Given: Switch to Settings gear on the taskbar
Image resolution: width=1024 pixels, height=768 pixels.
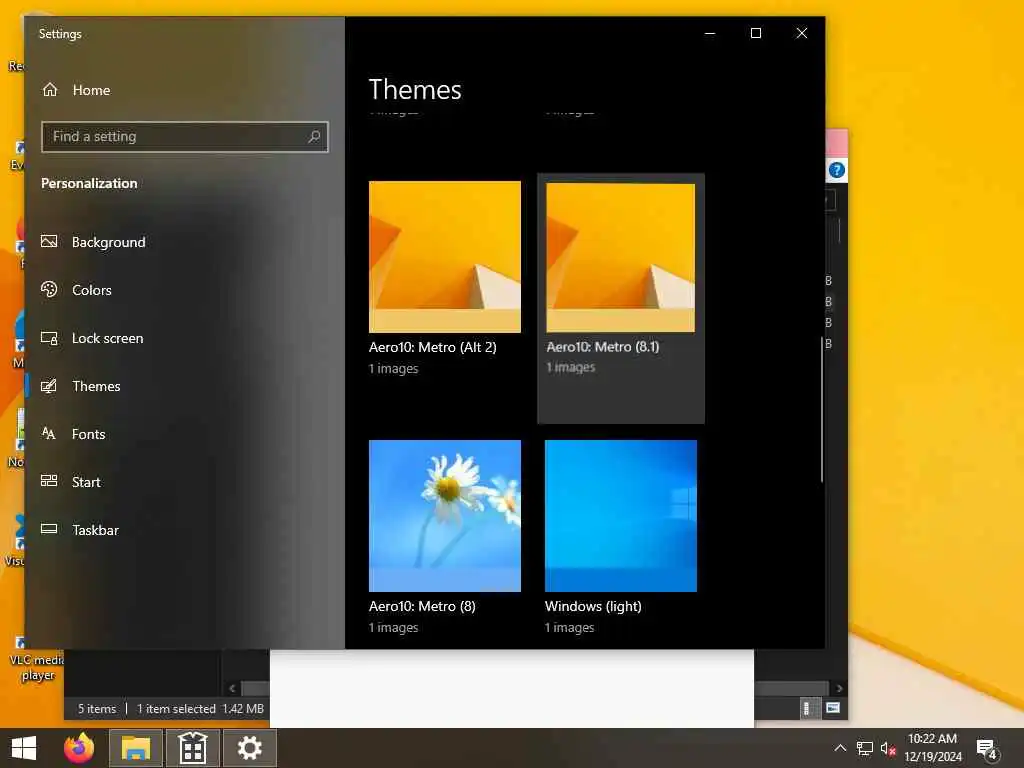Looking at the screenshot, I should (x=249, y=748).
